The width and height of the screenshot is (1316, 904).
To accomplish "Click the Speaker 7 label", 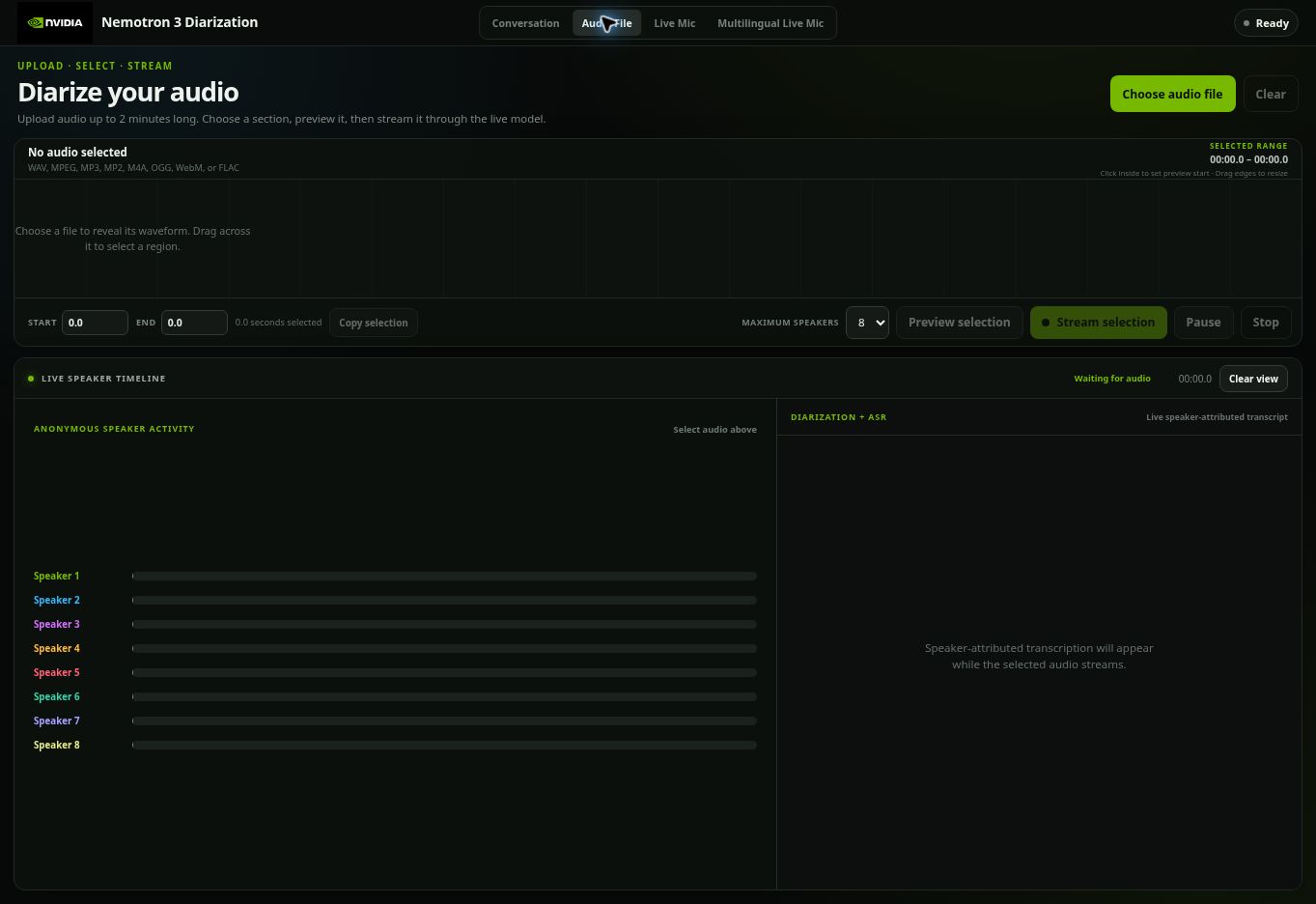I will point(57,720).
